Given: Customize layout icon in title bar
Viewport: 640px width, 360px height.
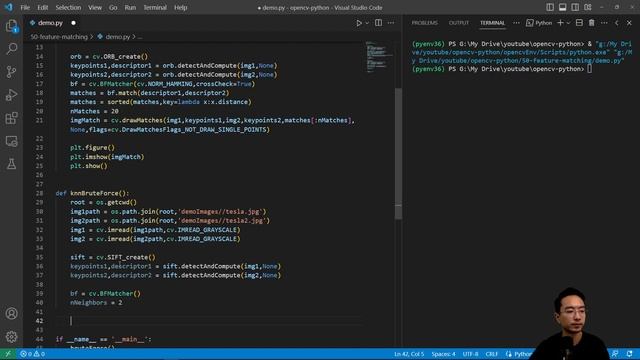Looking at the screenshot, I should click(588, 7).
